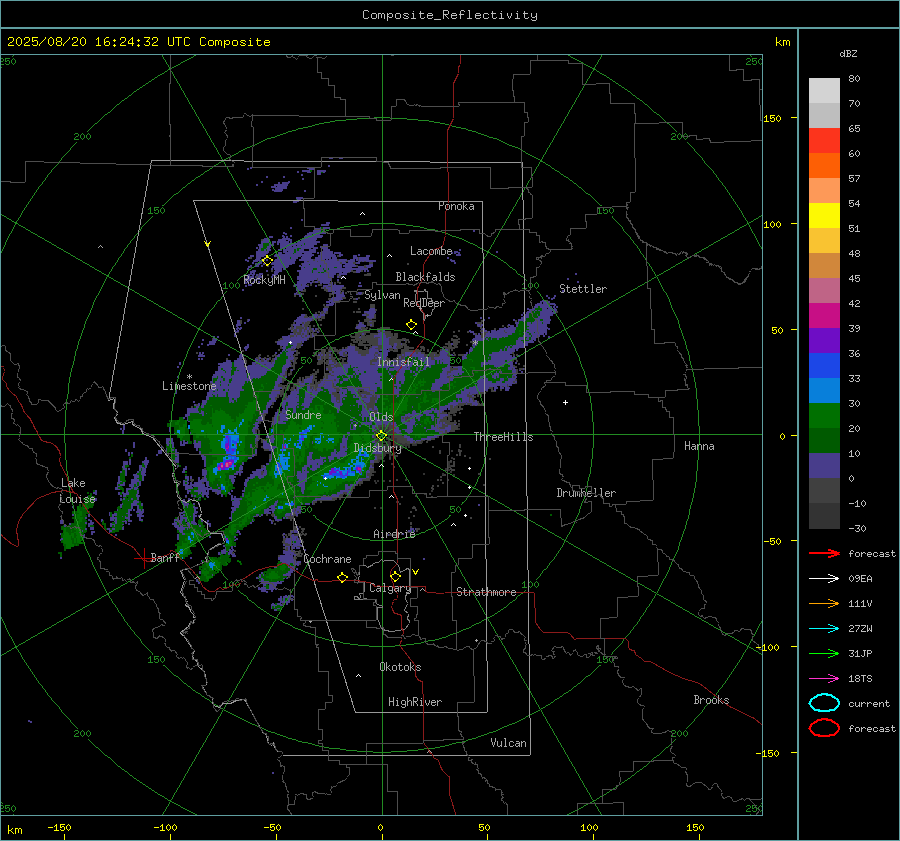This screenshot has width=900, height=841.
Task: Click the red forecast arrow in legend
Action: (x=824, y=553)
